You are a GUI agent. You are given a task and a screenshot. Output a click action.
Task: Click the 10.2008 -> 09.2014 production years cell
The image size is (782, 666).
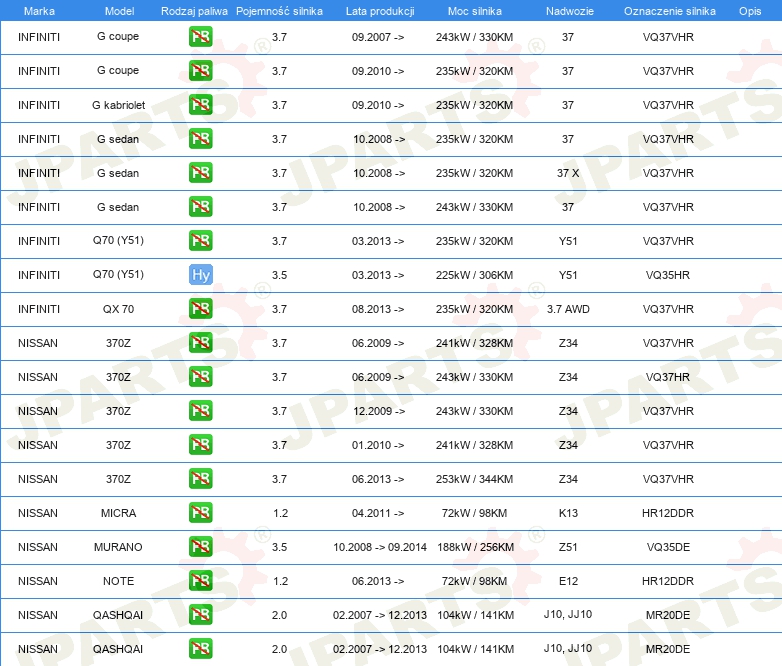pos(380,547)
